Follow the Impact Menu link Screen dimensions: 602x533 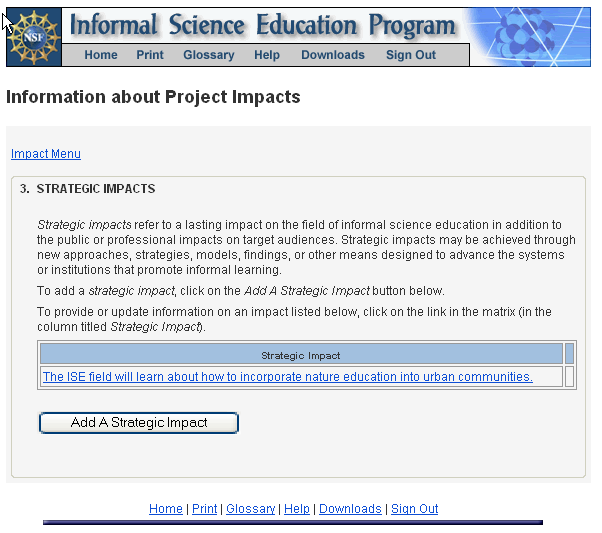46,154
